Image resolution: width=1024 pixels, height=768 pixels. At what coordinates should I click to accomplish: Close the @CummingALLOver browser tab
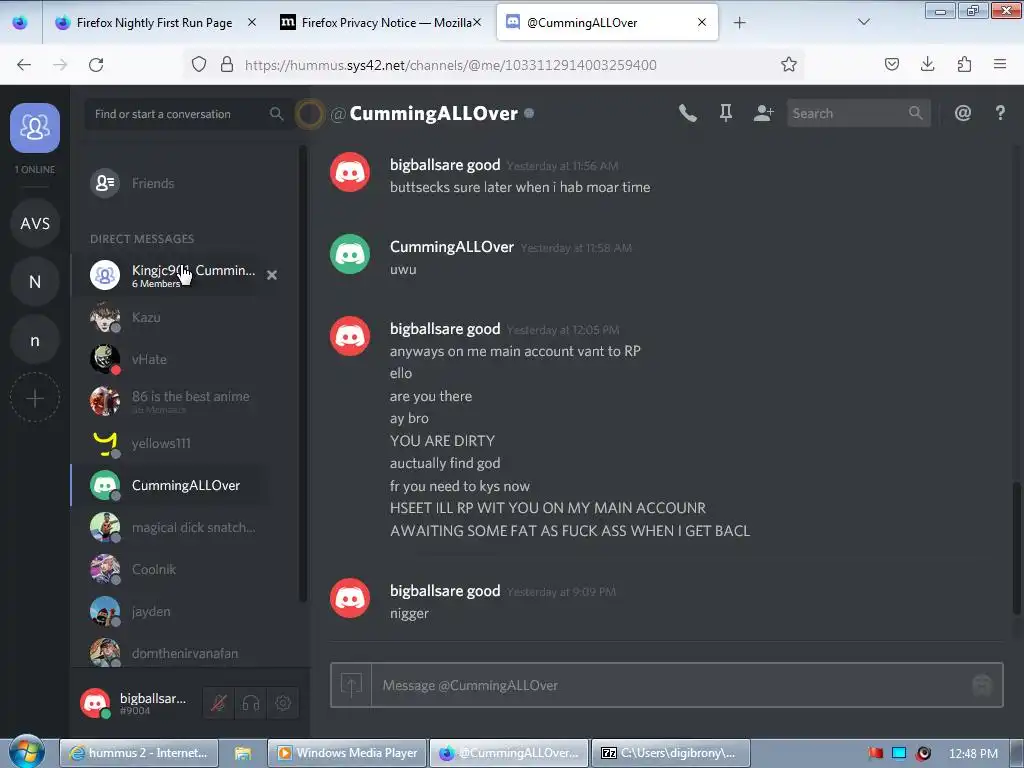(702, 22)
